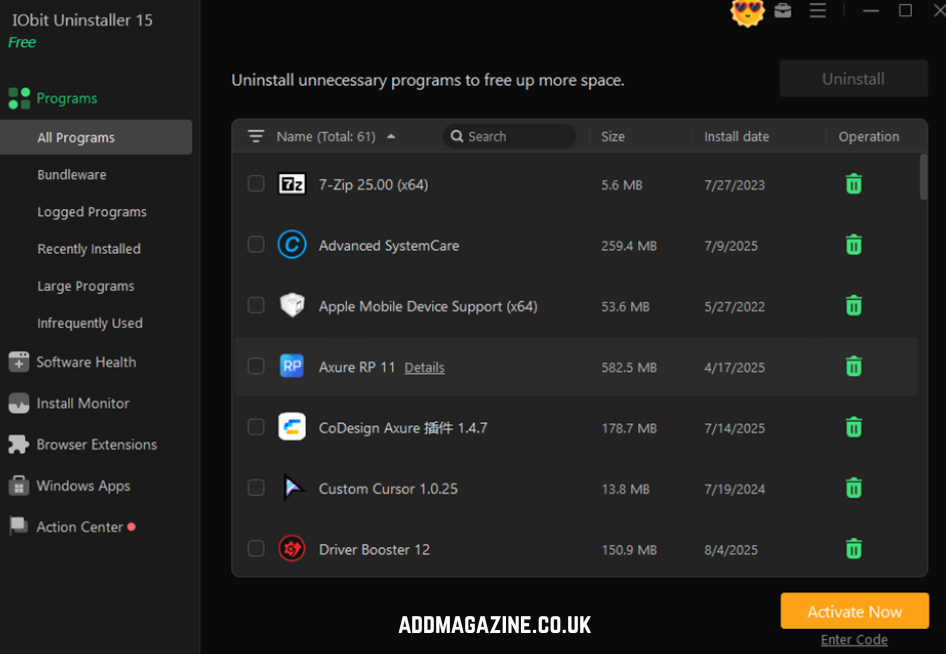The height and width of the screenshot is (654, 946).
Task: Open the hamburger menu in title bar
Action: coord(818,11)
